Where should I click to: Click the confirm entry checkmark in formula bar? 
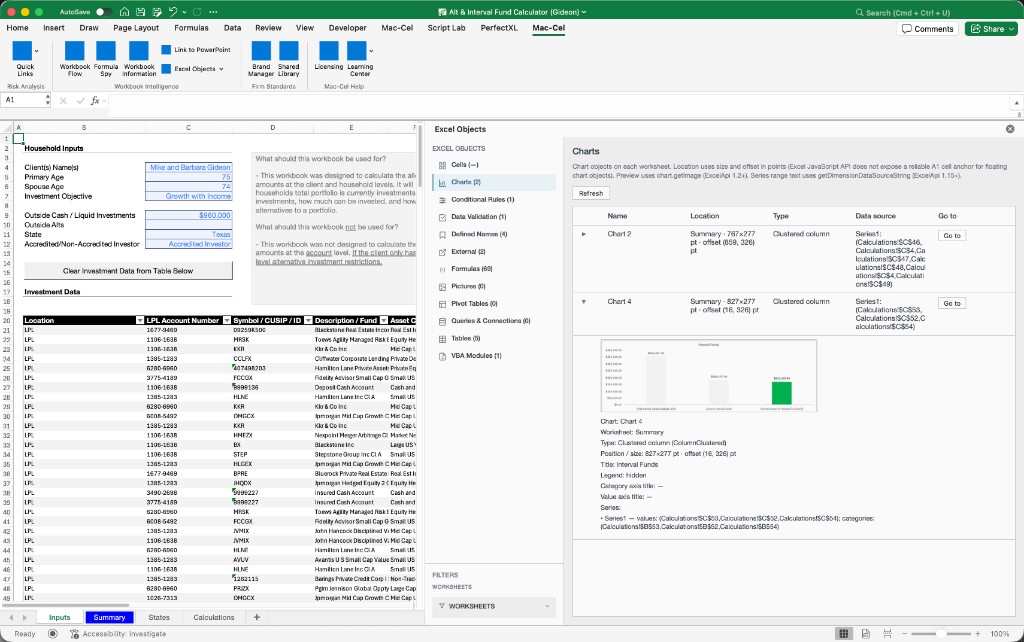coord(80,101)
